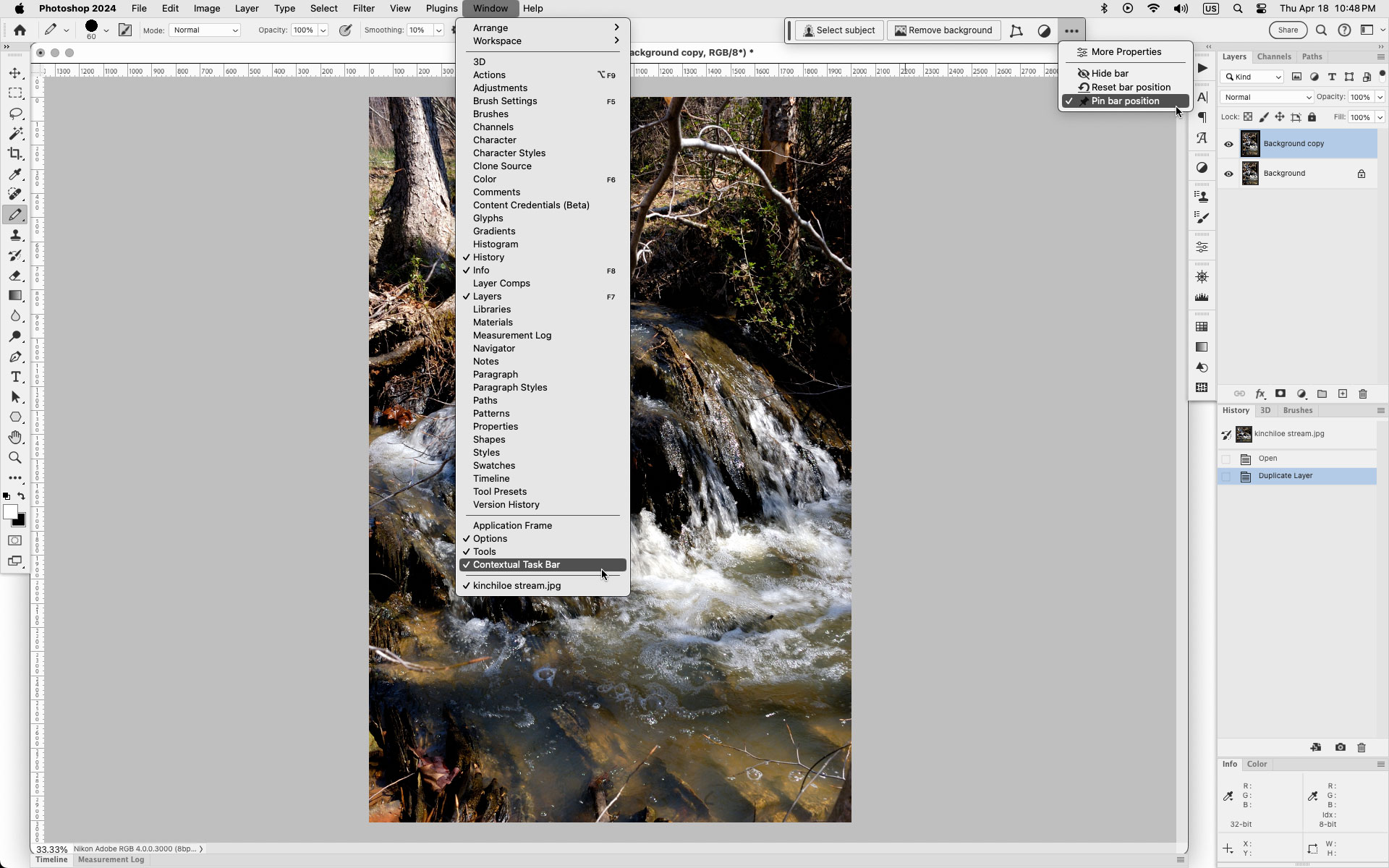Select the Clone Stamp tool
Viewport: 1389px width, 868px height.
pyautogui.click(x=15, y=234)
